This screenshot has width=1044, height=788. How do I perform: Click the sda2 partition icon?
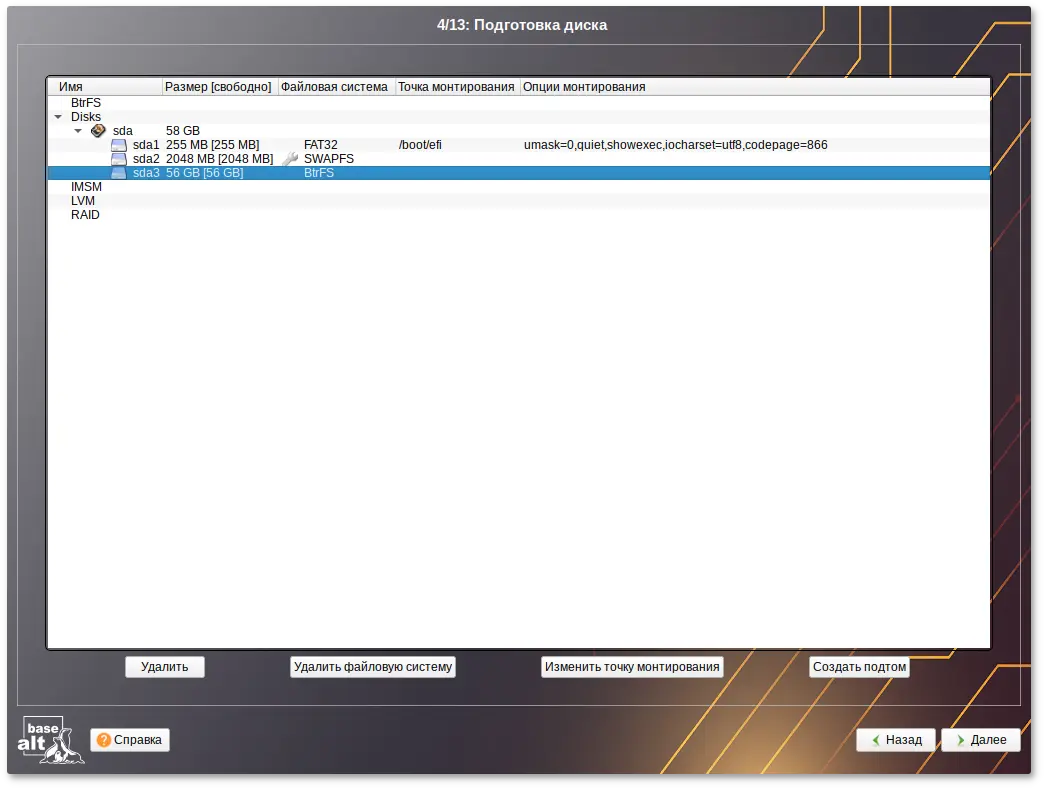pyautogui.click(x=119, y=159)
